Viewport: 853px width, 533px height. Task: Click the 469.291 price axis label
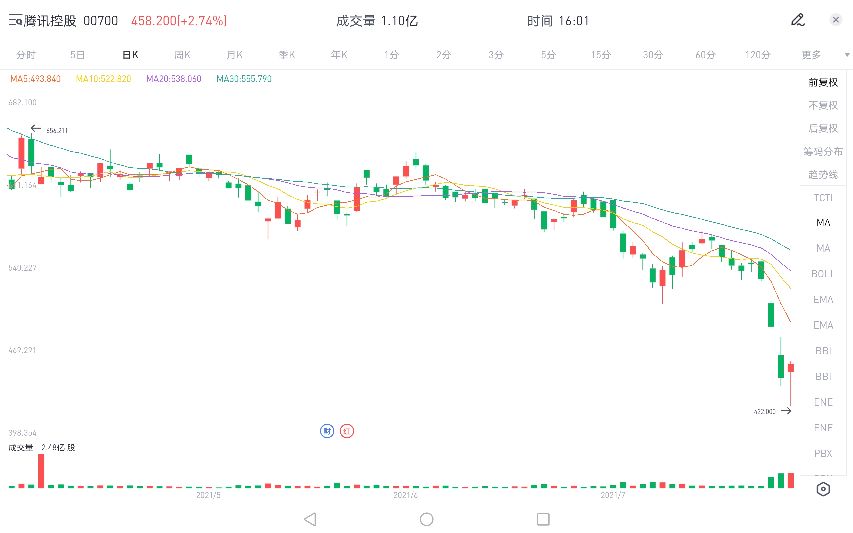[22, 350]
